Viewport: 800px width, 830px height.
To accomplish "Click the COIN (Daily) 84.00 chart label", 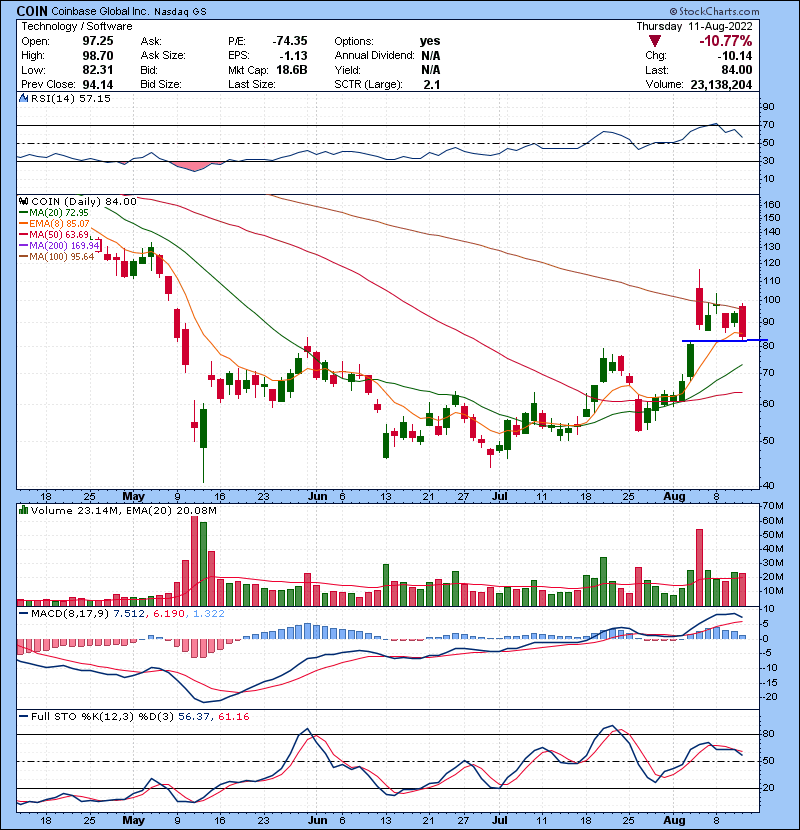I will click(84, 202).
